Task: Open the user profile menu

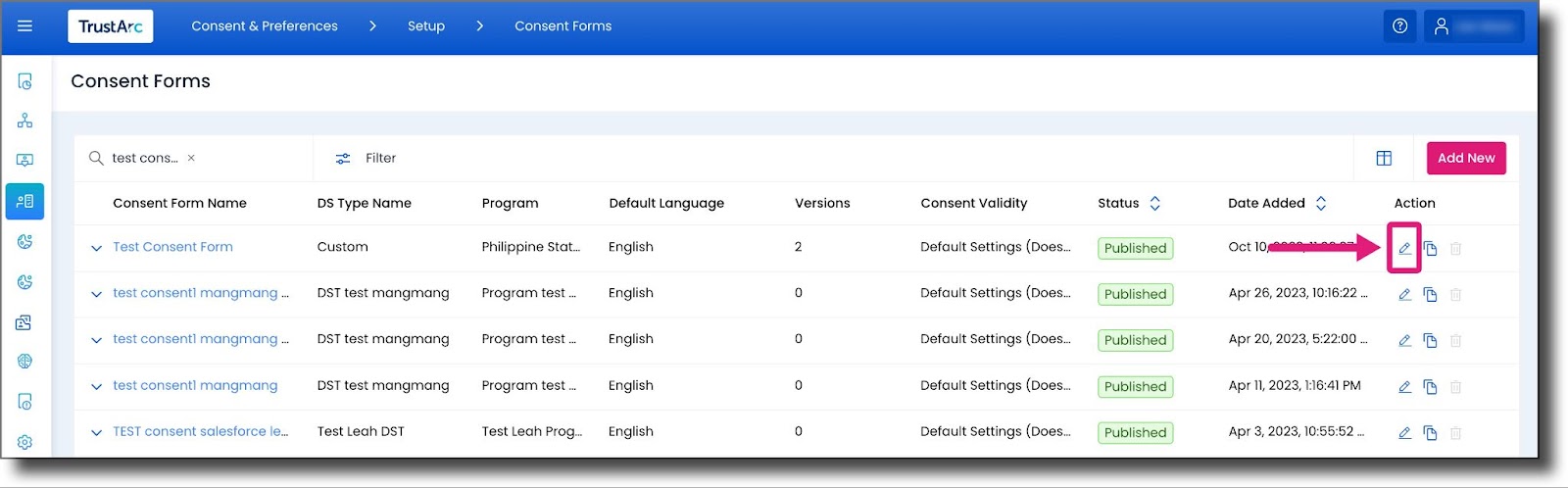Action: (x=1474, y=26)
